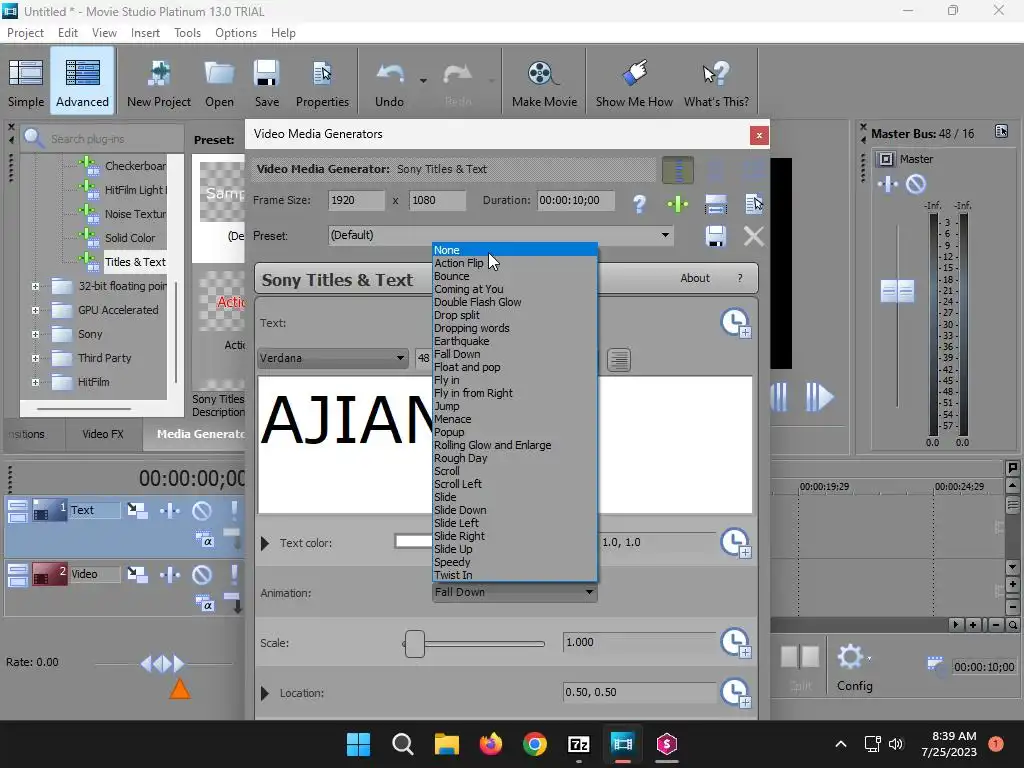Select None in animation list
The height and width of the screenshot is (768, 1024).
[515, 250]
